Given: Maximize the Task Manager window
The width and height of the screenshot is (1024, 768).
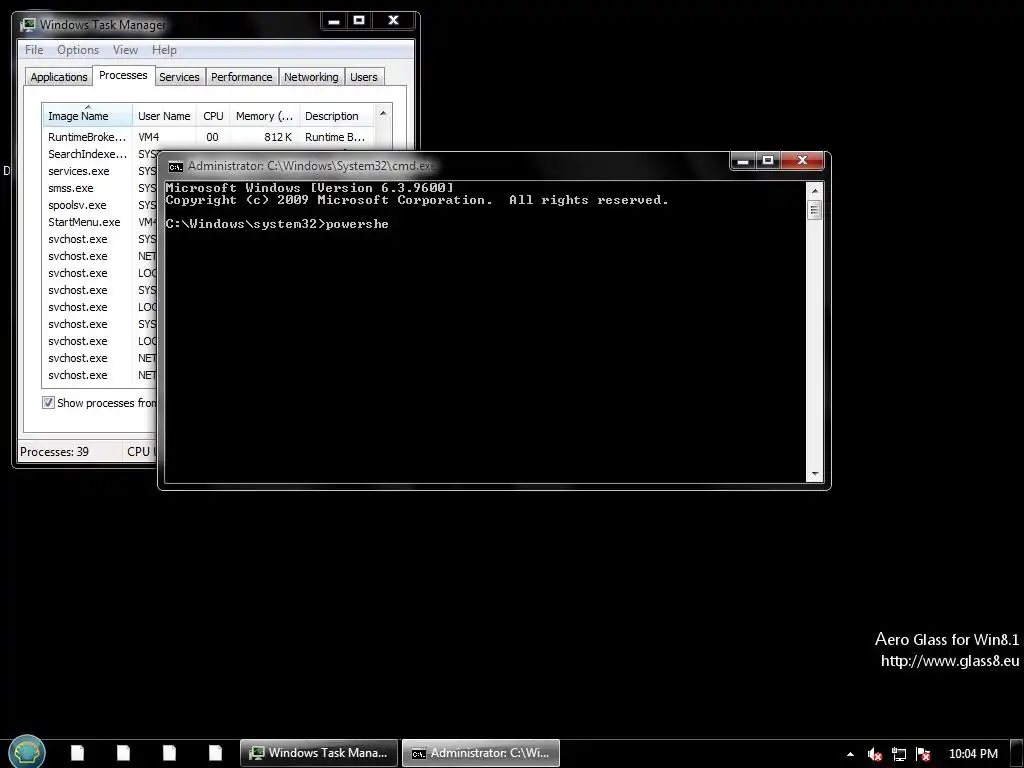Looking at the screenshot, I should (359, 21).
